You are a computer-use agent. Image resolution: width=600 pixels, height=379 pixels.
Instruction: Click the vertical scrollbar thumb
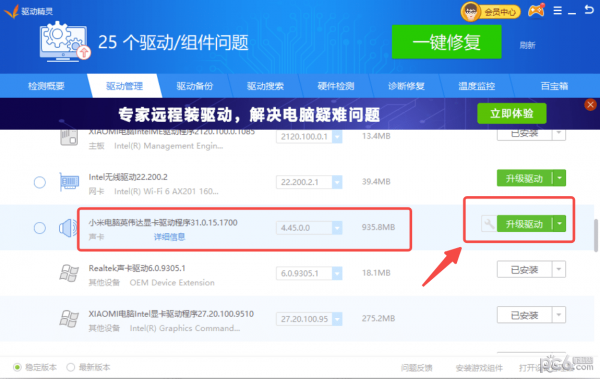(x=596, y=235)
